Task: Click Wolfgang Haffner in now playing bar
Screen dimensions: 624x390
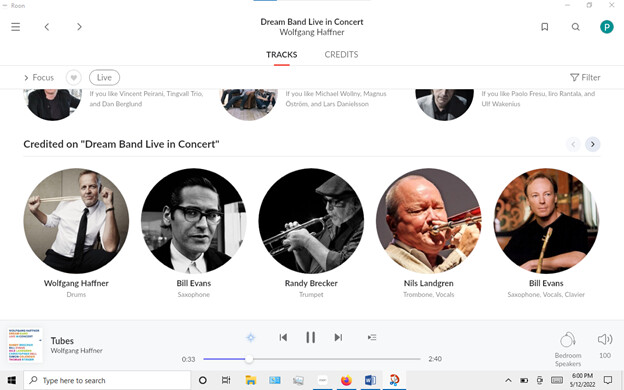Action: (x=76, y=351)
